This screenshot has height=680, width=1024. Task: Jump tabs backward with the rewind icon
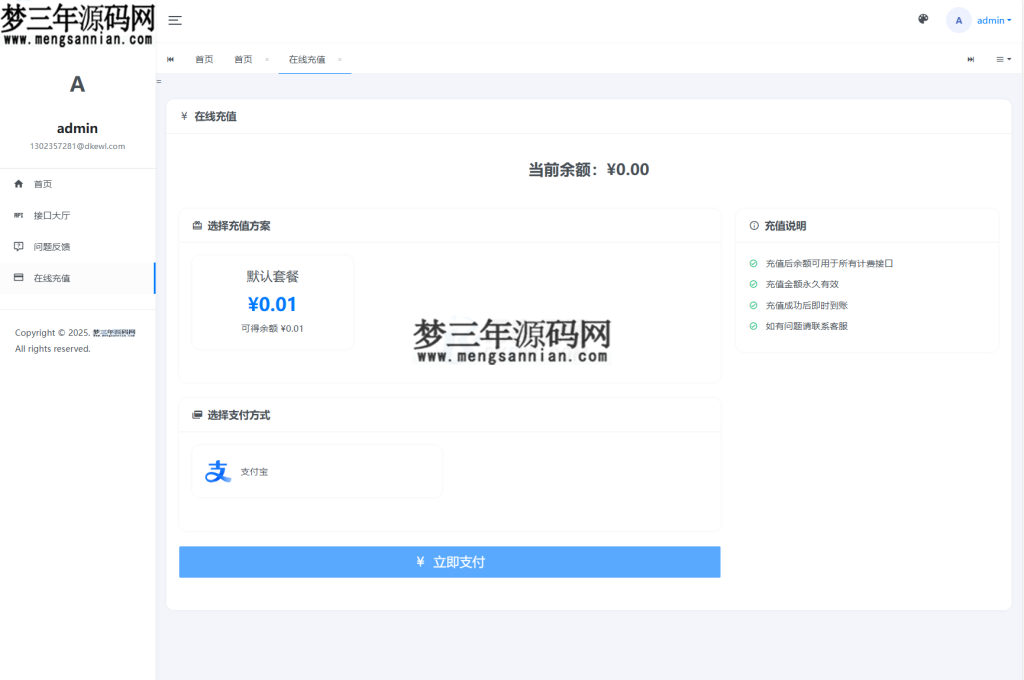click(170, 59)
